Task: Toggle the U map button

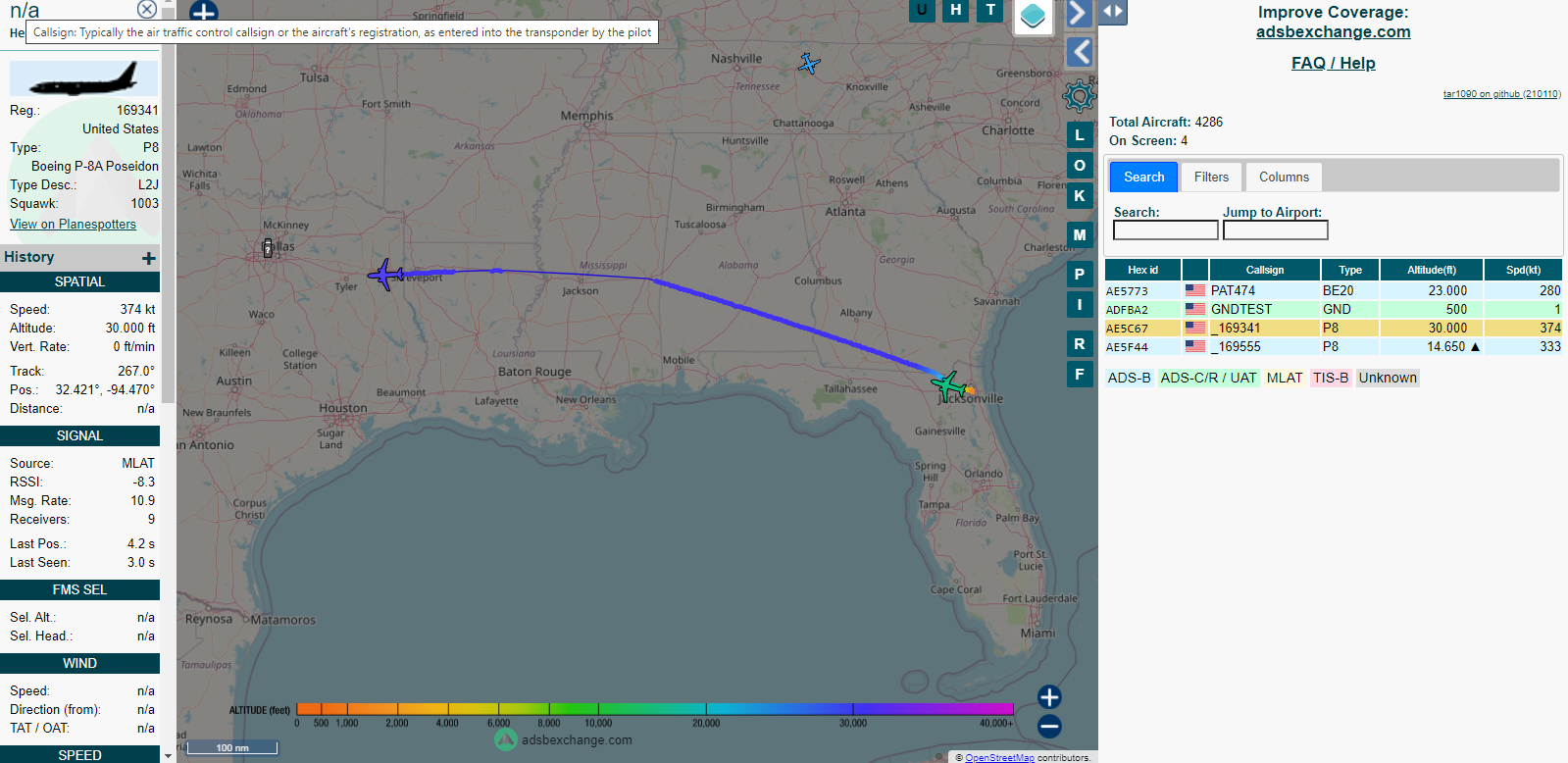Action: coord(921,10)
